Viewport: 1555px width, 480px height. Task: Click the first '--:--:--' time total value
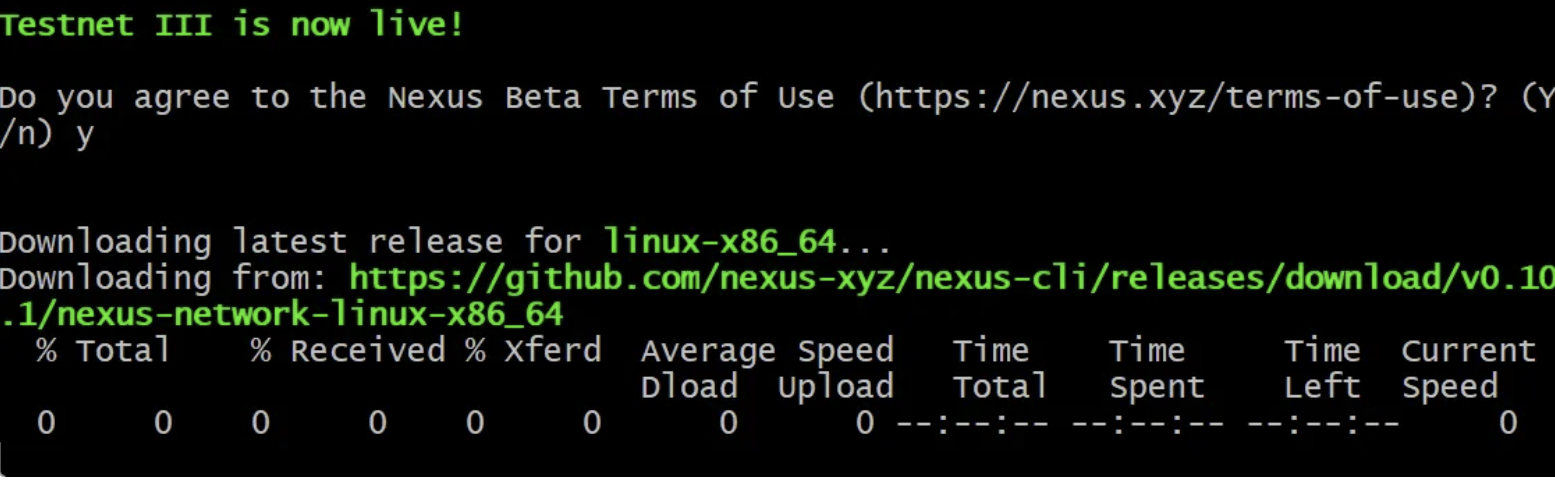point(972,424)
